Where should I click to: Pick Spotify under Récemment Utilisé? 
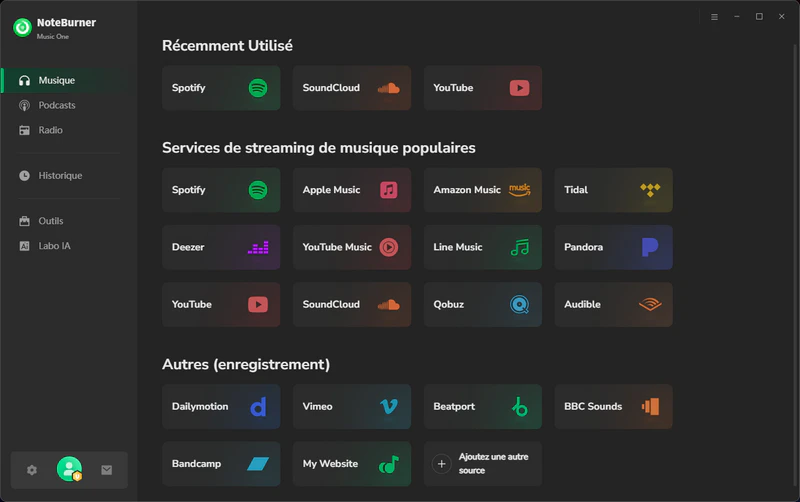click(x=220, y=88)
